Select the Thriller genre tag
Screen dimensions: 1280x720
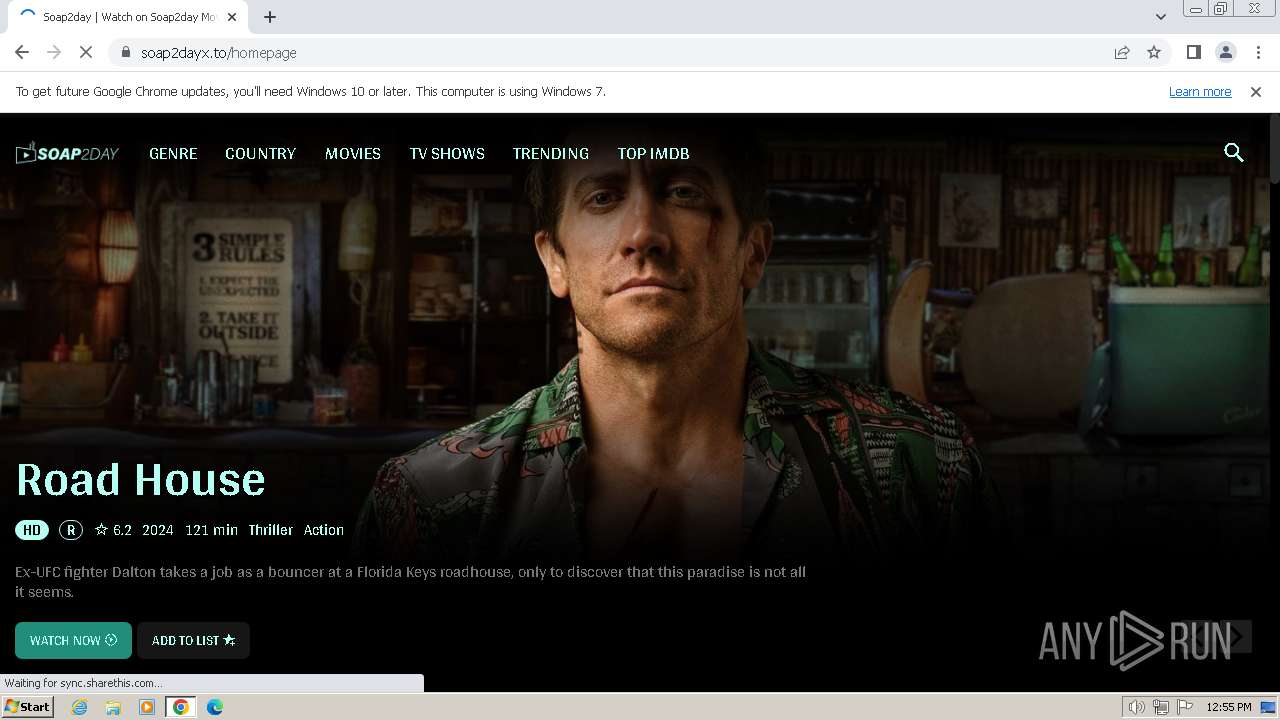coord(271,530)
